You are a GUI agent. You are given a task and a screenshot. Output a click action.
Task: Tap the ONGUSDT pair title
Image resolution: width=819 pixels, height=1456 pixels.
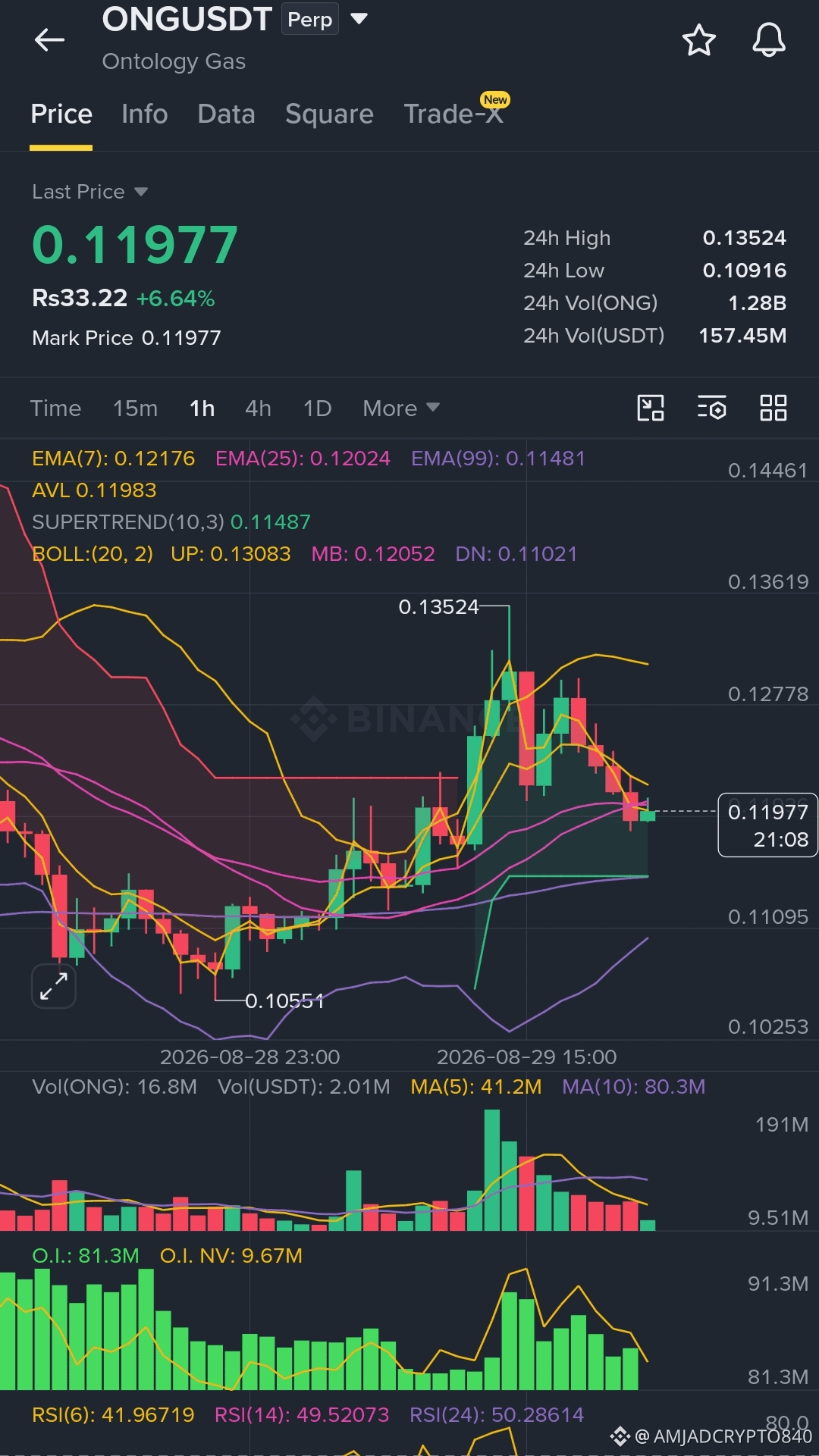click(187, 19)
